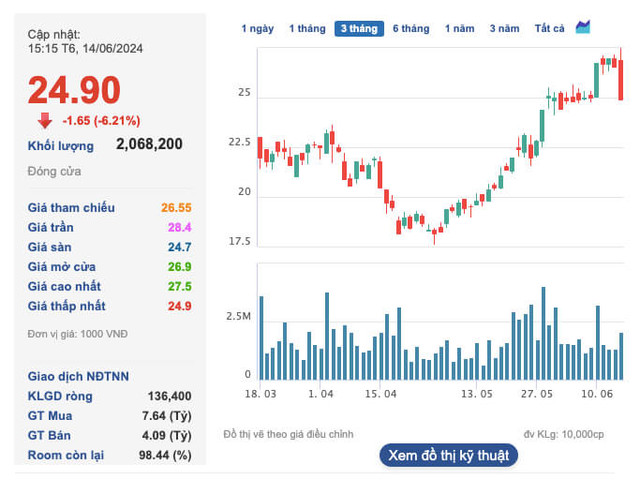This screenshot has height=481, width=640.
Task: Select the Tất cả range tab
Action: pyautogui.click(x=549, y=29)
